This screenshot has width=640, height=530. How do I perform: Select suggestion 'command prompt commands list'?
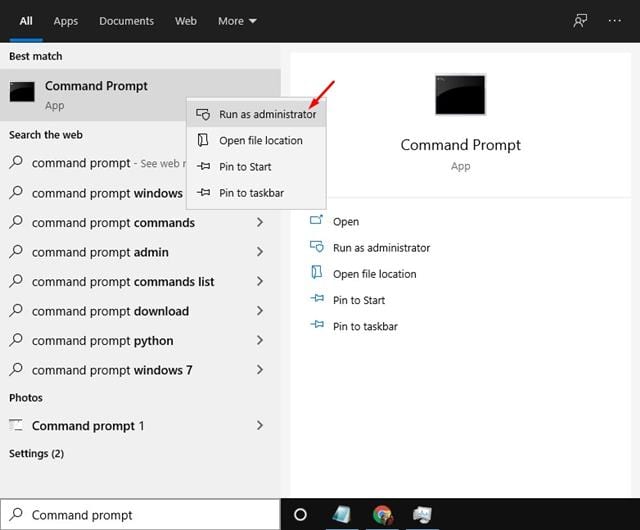coord(140,282)
